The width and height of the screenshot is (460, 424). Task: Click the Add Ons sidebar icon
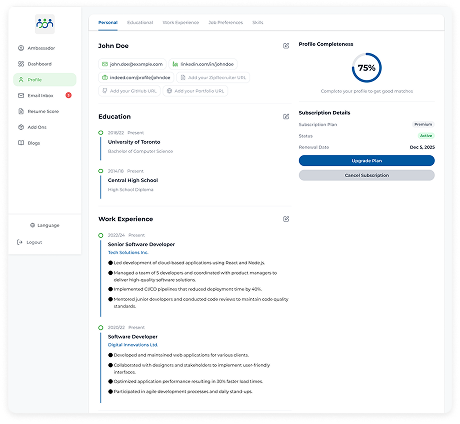(21, 127)
